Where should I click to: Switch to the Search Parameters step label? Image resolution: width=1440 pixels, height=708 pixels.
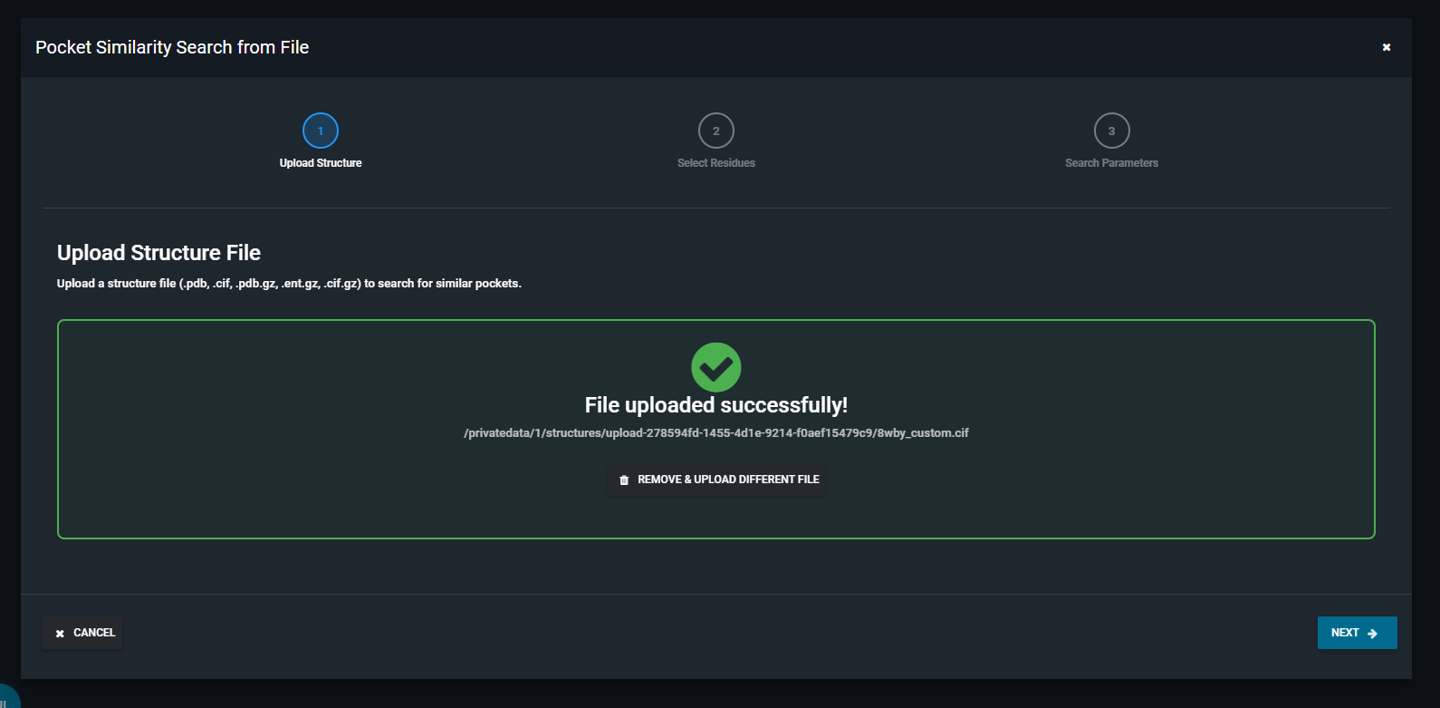(x=1111, y=163)
